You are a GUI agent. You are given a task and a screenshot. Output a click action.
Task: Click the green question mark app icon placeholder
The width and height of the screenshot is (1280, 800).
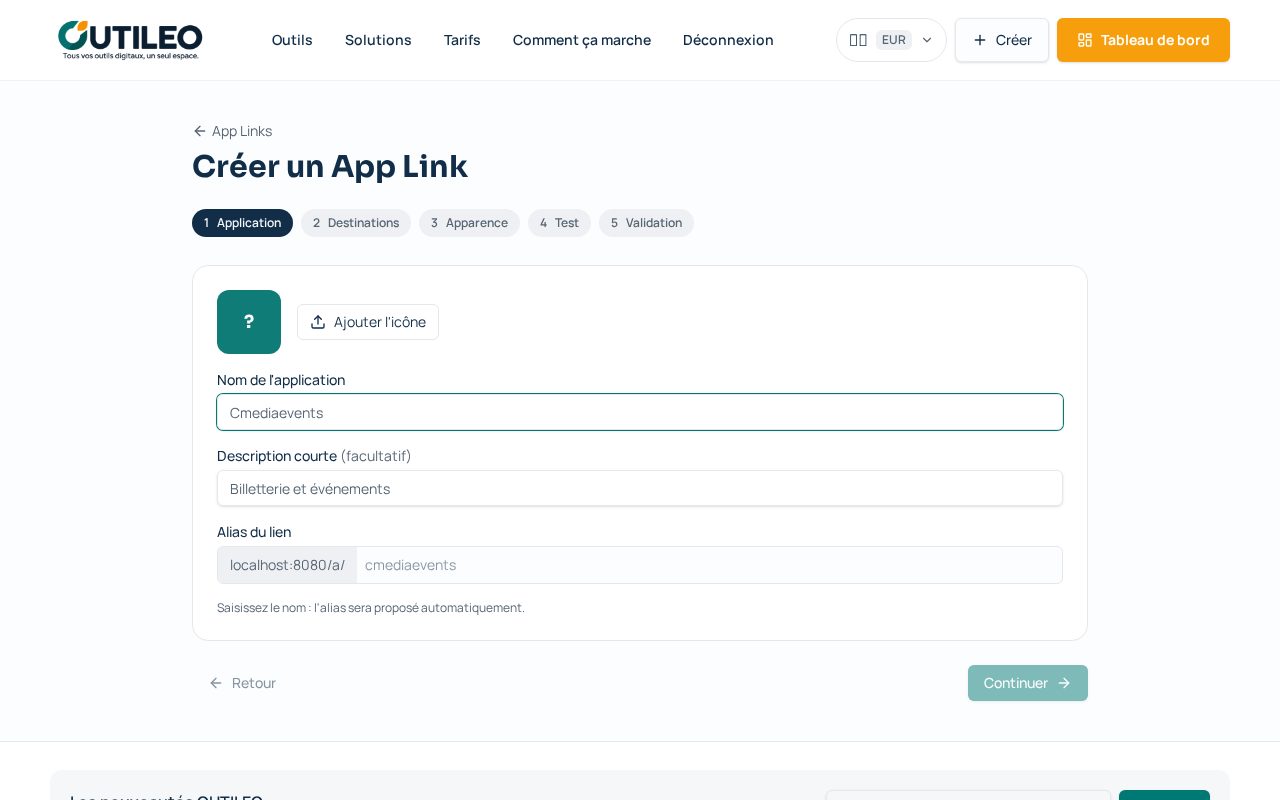(249, 322)
